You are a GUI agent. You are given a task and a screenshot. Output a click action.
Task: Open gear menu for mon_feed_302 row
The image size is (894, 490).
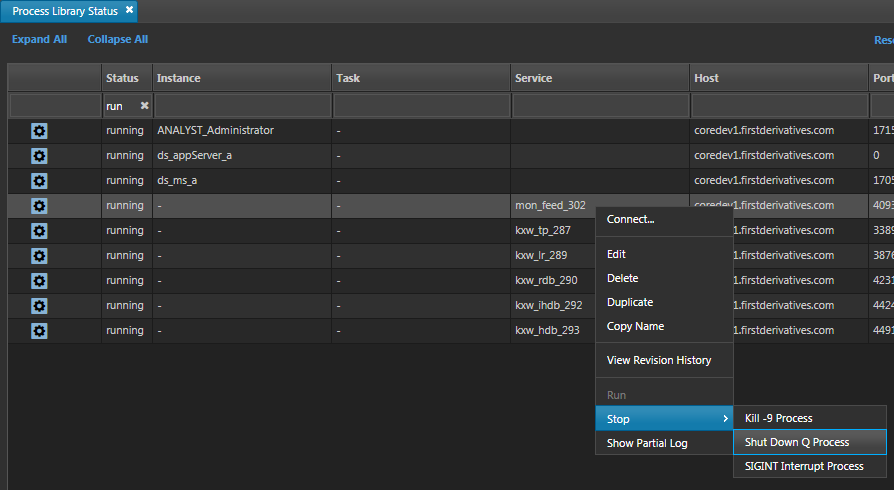point(39,206)
